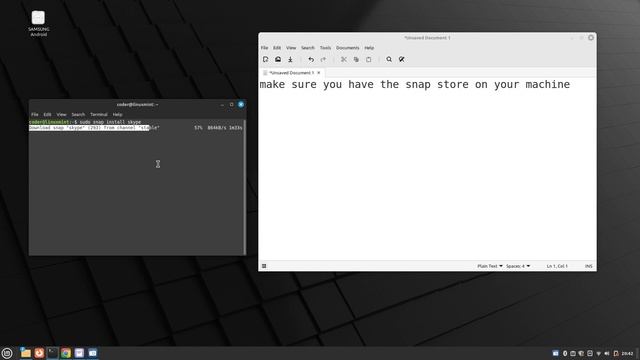Open Chrome from the taskbar
Screen dimensions: 640x360
[x=66, y=353]
